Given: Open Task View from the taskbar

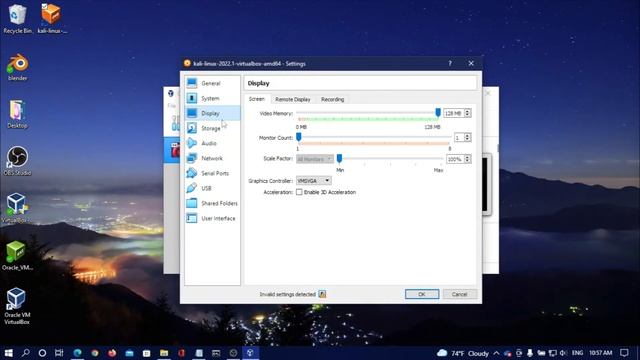Looking at the screenshot, I should (x=59, y=353).
